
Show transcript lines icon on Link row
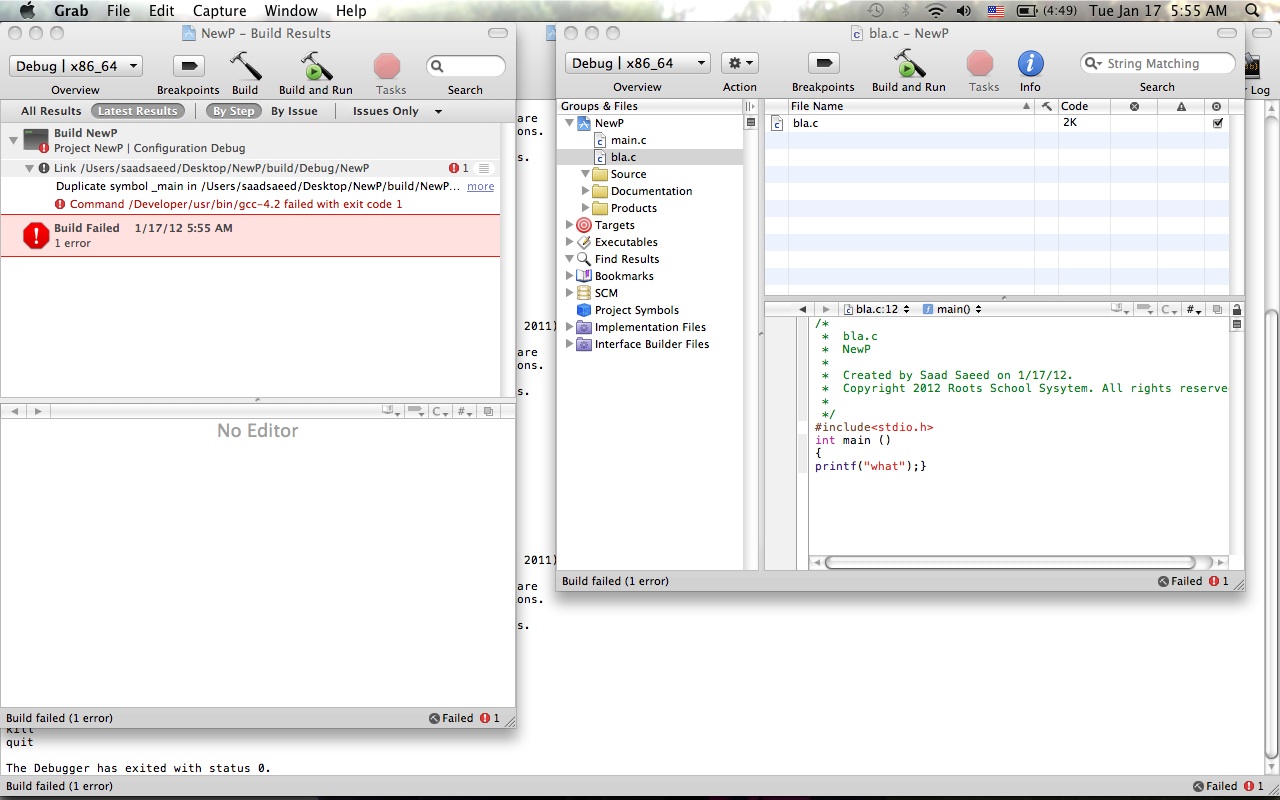tap(484, 168)
